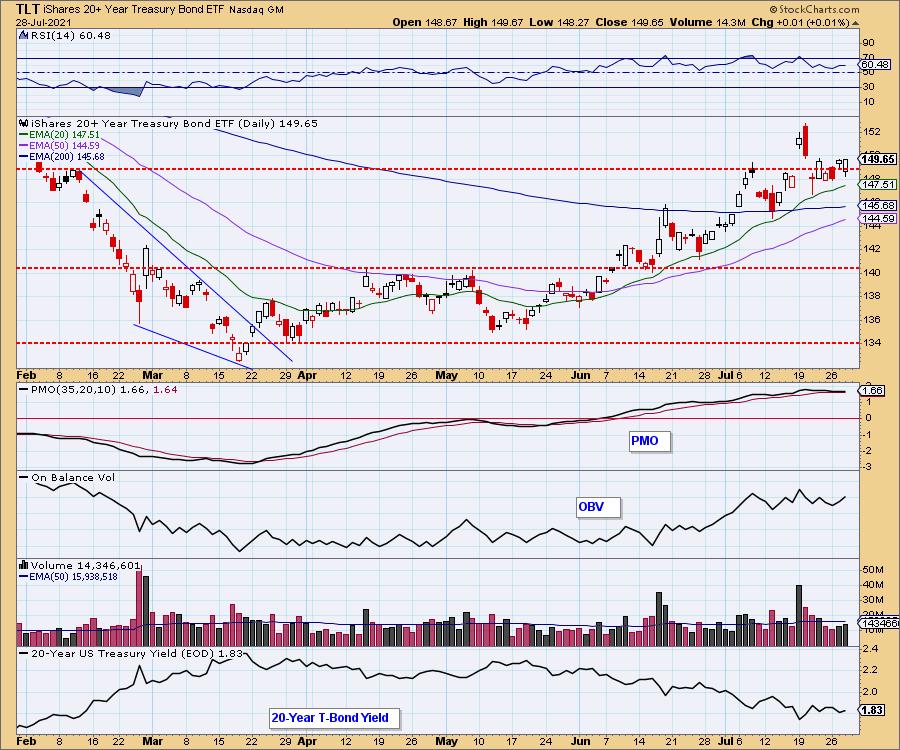Image resolution: width=900 pixels, height=750 pixels.
Task: Click the Apr label on the yield panel date axis
Action: [308, 741]
